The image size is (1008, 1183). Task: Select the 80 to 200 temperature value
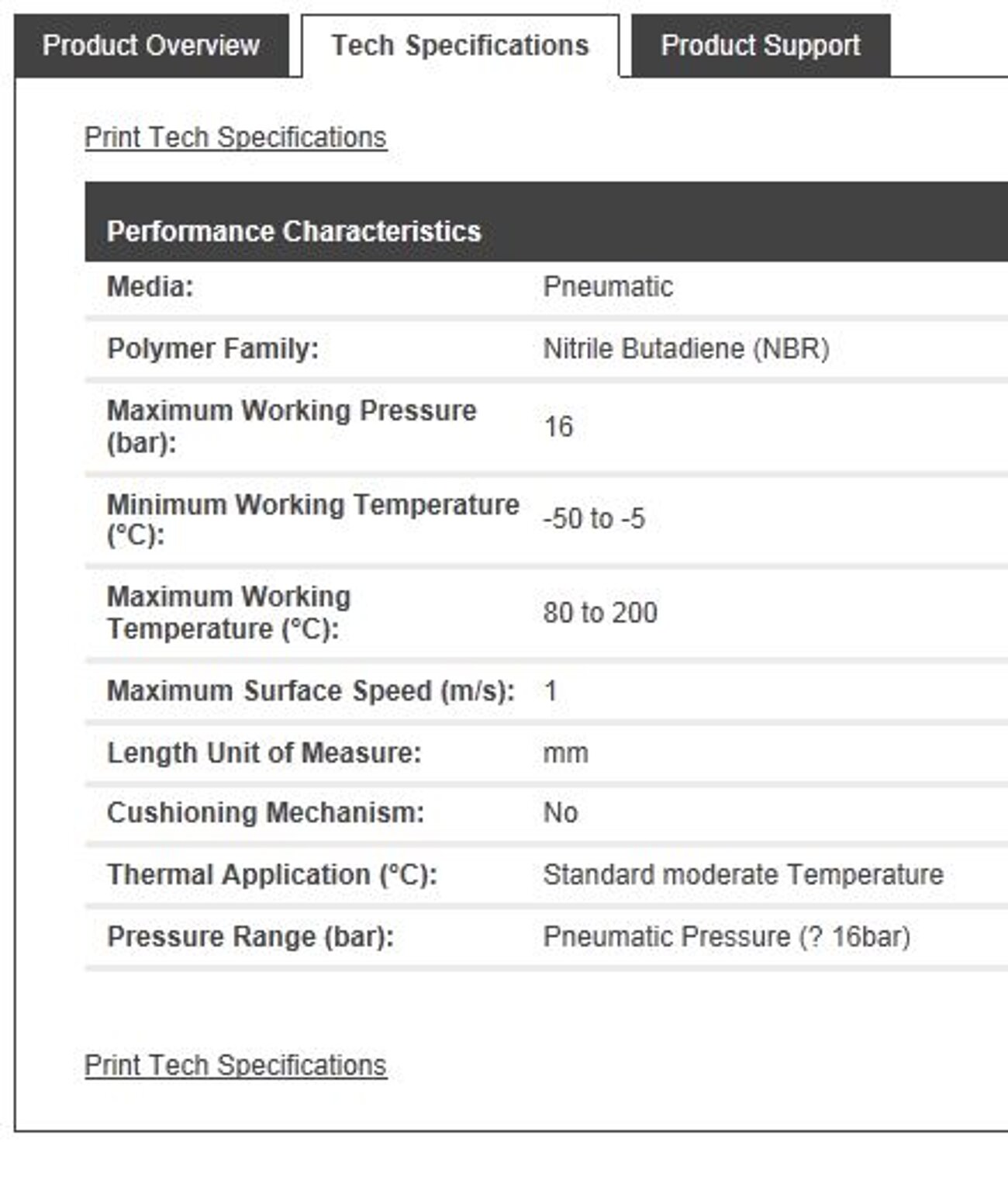click(x=600, y=613)
